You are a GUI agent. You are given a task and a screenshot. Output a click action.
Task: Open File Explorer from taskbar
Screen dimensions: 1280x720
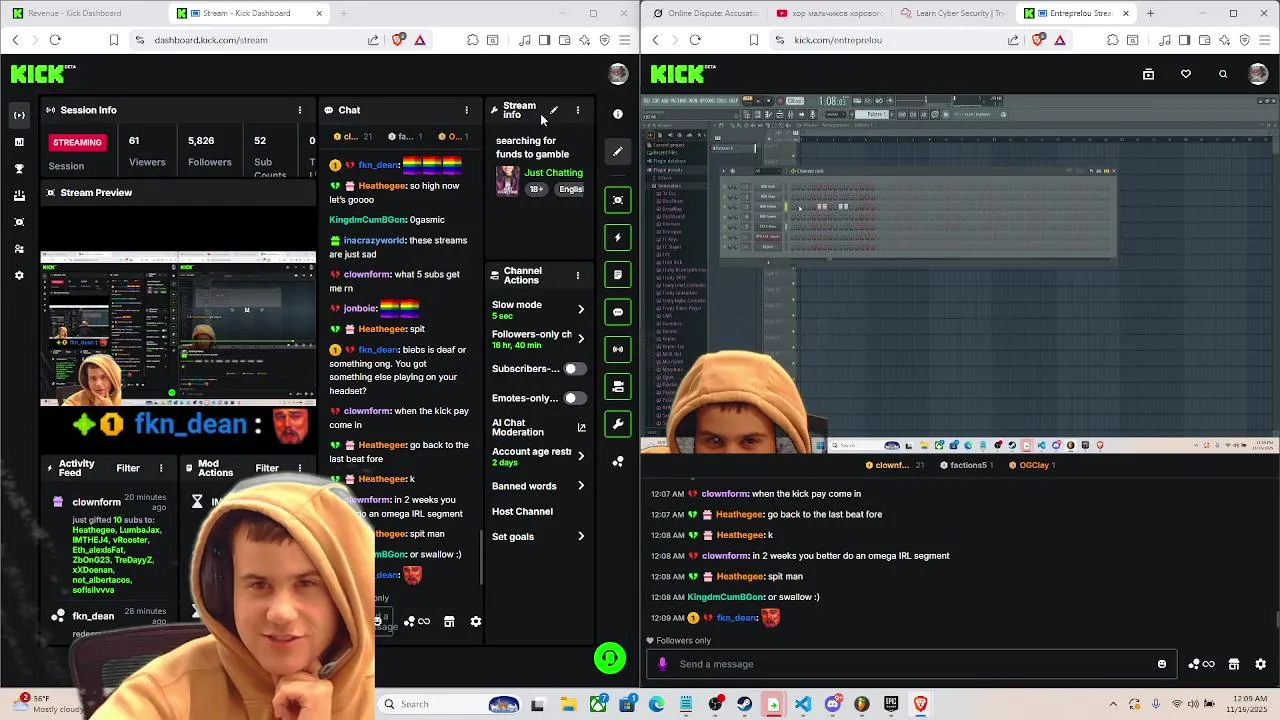568,704
